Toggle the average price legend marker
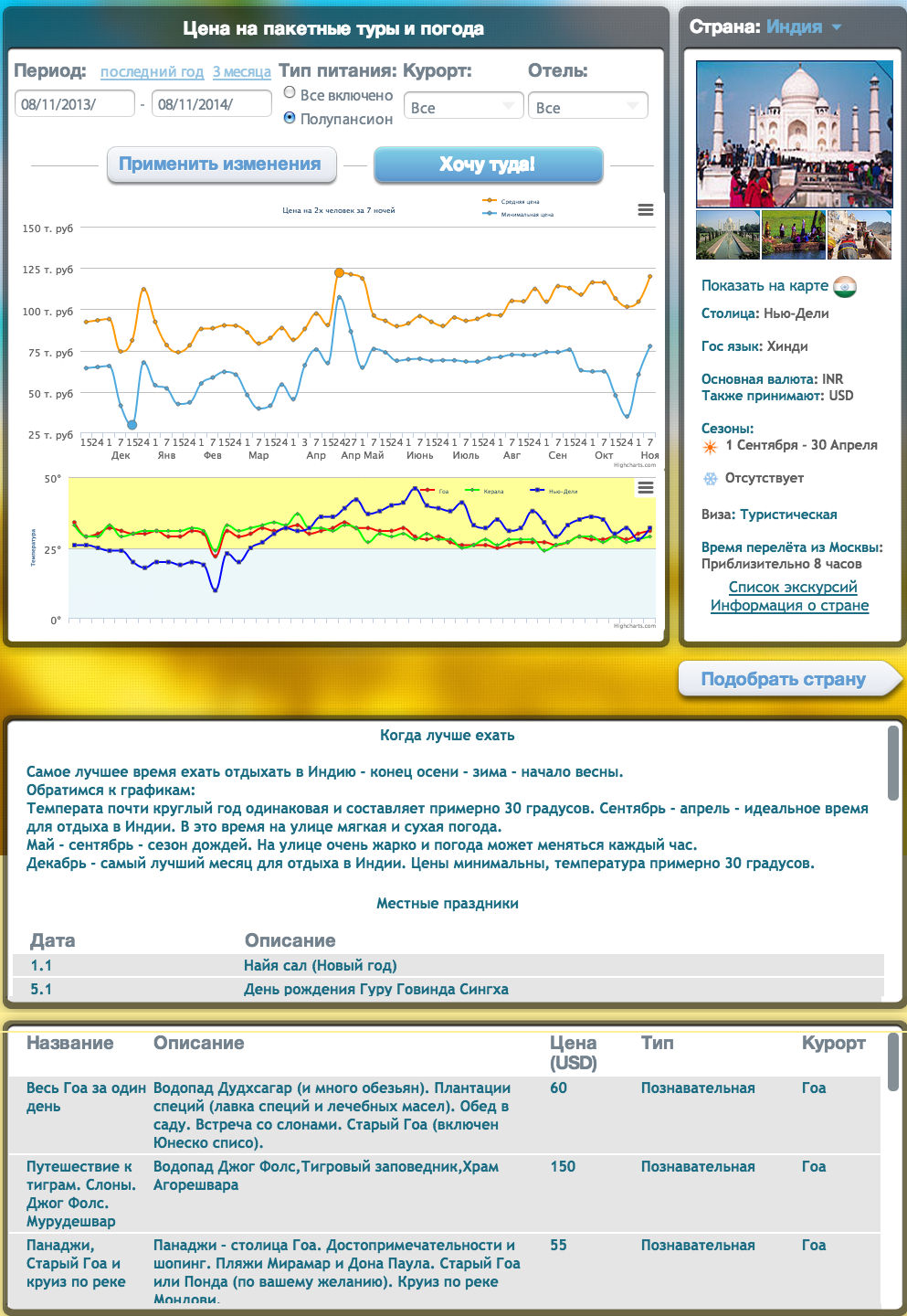 pos(490,201)
